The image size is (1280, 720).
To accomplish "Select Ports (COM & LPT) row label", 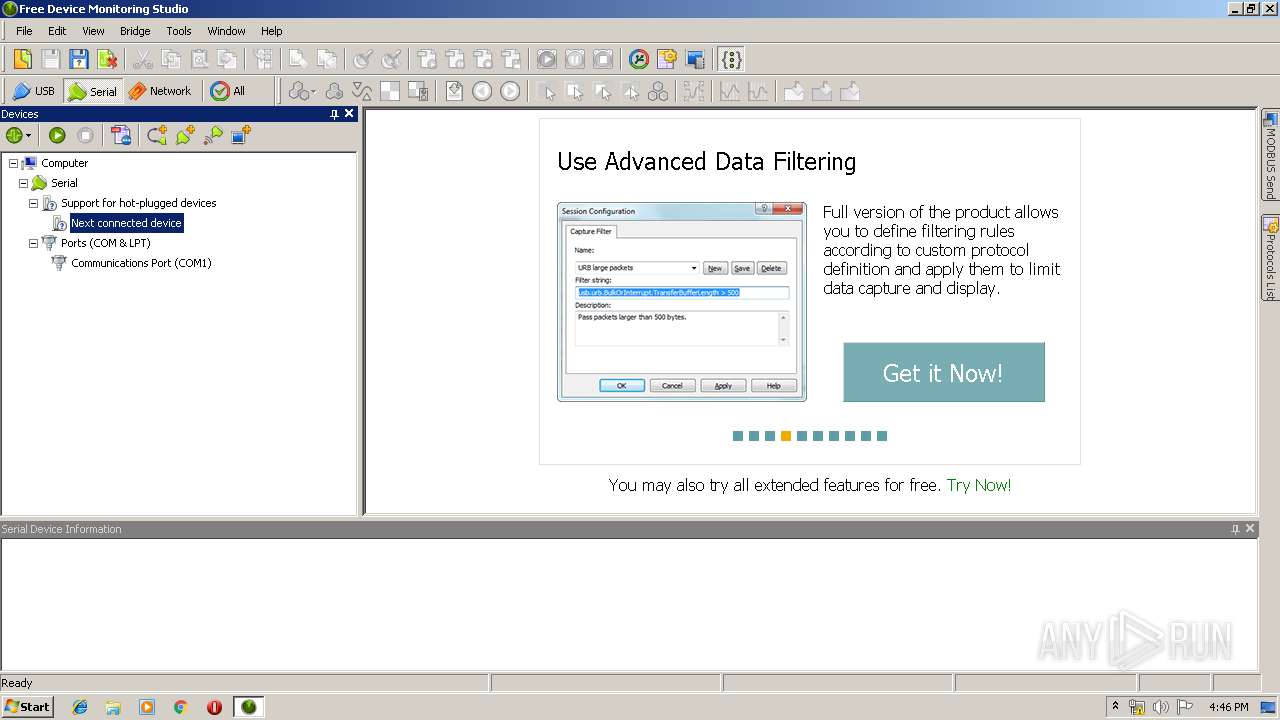I will tap(105, 243).
